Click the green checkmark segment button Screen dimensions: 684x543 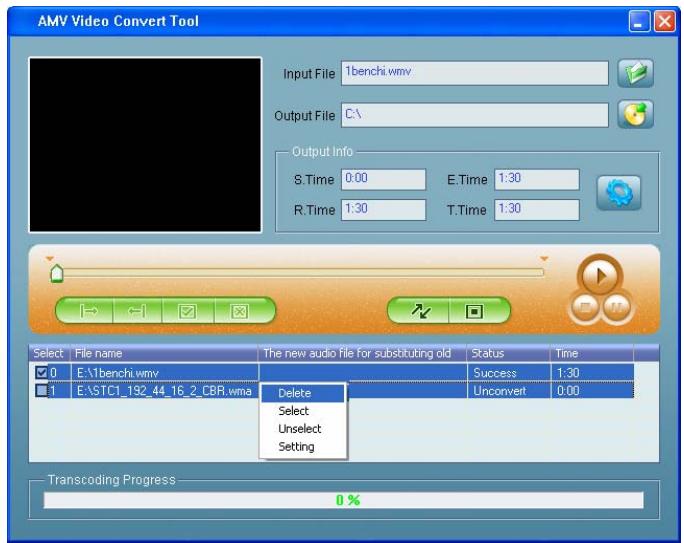click(188, 311)
